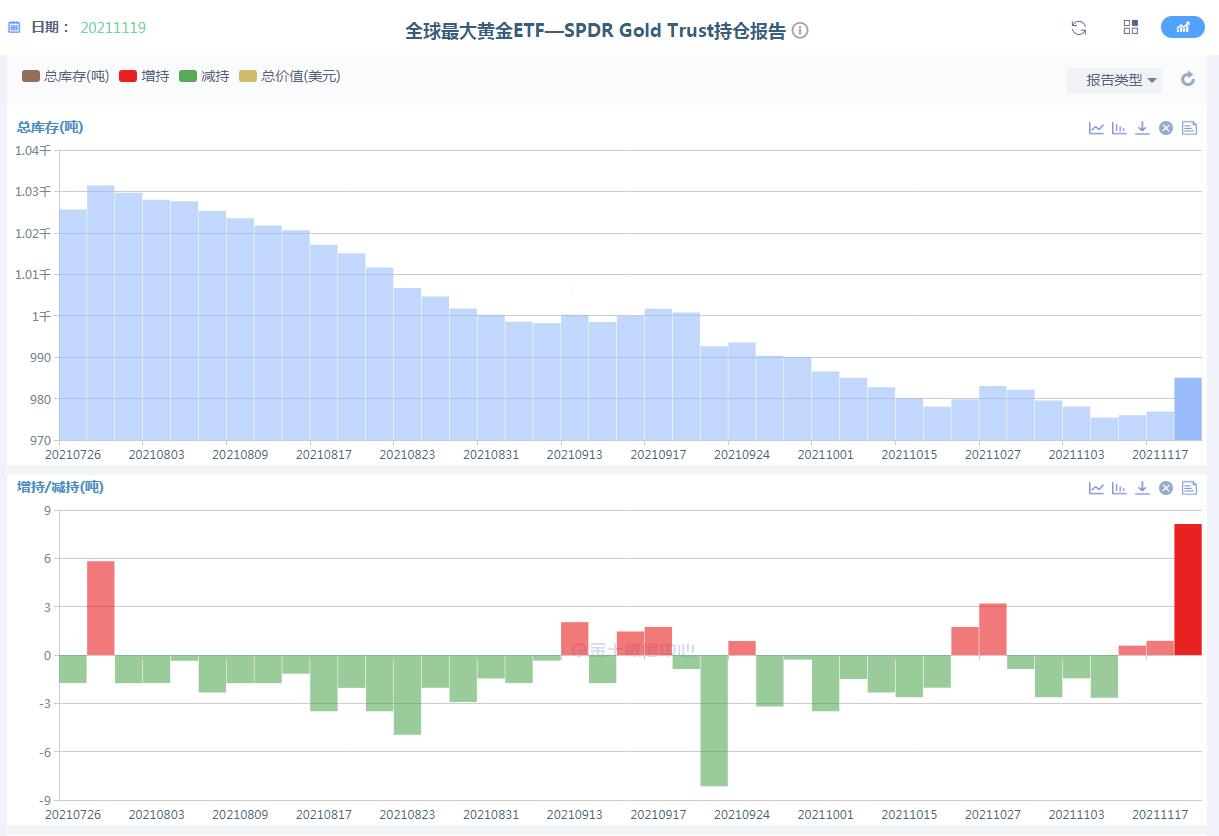Click the 20211001 label under the 总库存 chart
This screenshot has width=1219, height=836.
(826, 454)
